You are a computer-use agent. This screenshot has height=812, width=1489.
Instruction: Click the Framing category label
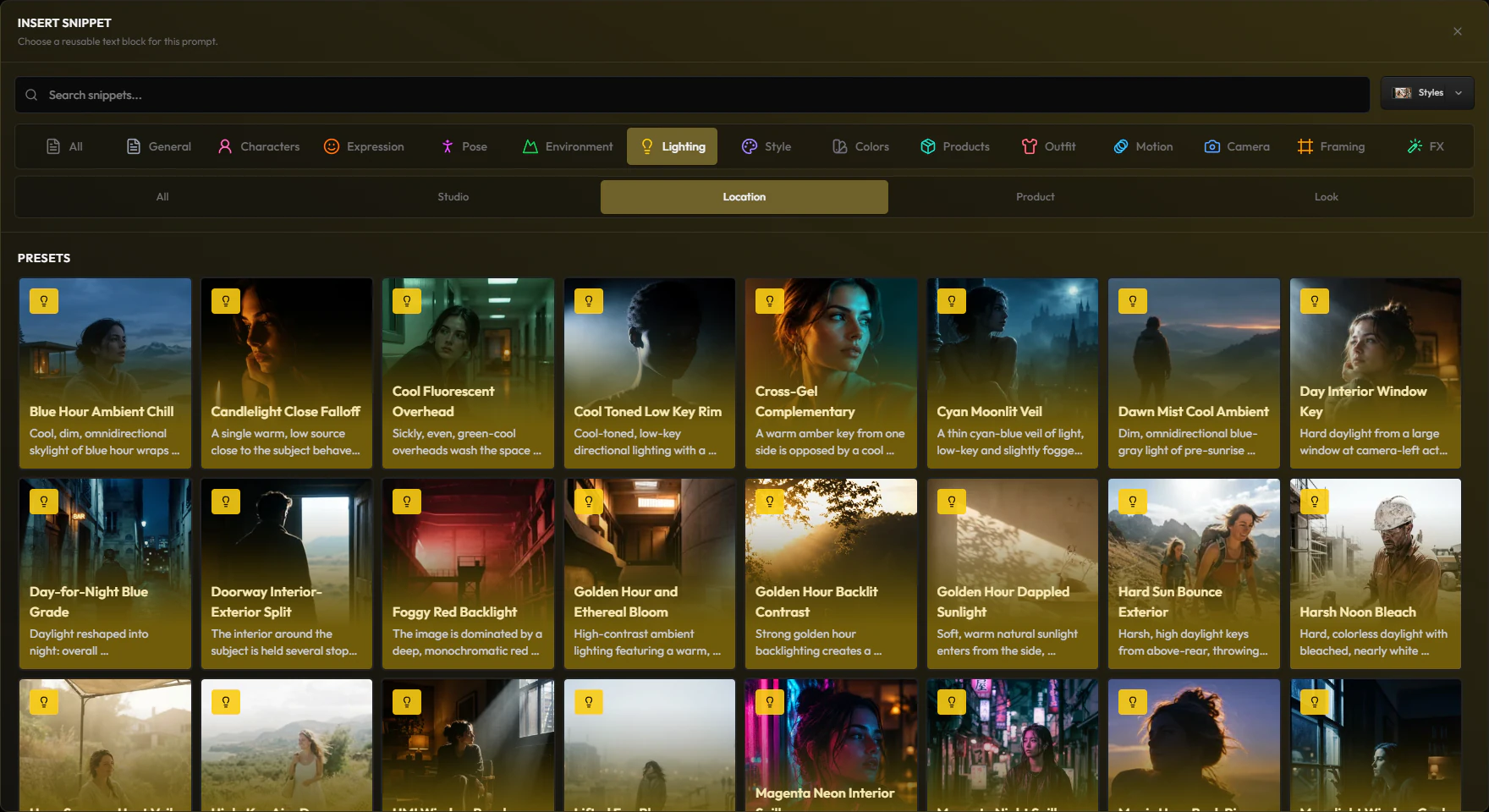[x=1343, y=146]
